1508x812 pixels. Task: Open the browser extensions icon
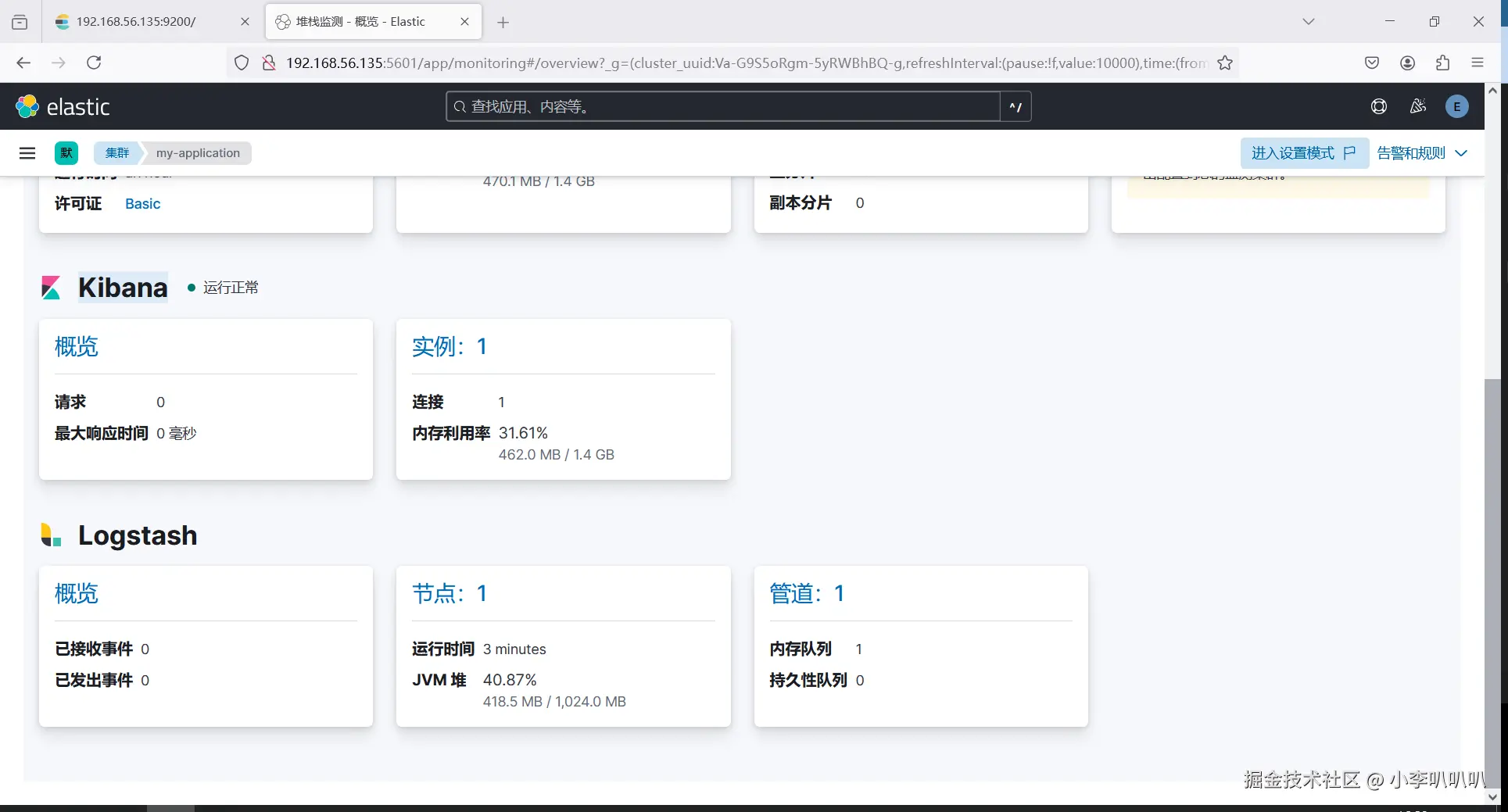(x=1442, y=63)
